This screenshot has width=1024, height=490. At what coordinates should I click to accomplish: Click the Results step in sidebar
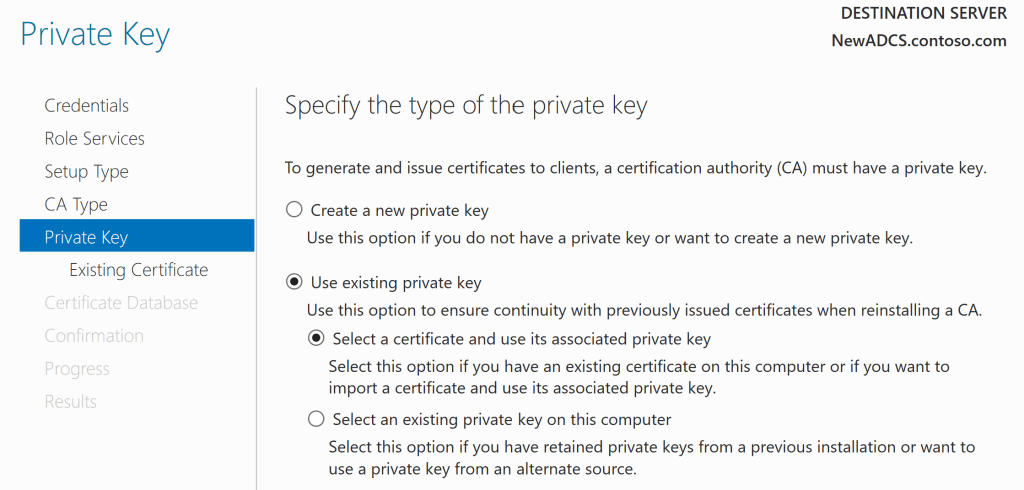pos(70,402)
